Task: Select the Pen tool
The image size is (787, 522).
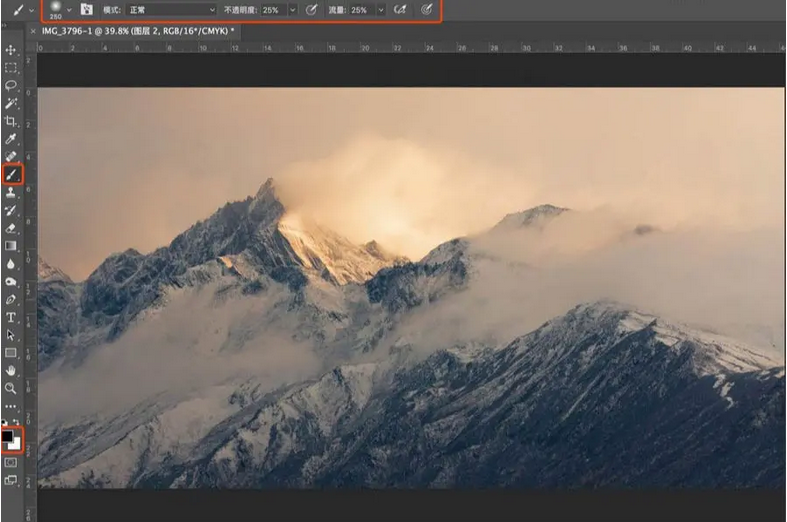Action: 11,300
